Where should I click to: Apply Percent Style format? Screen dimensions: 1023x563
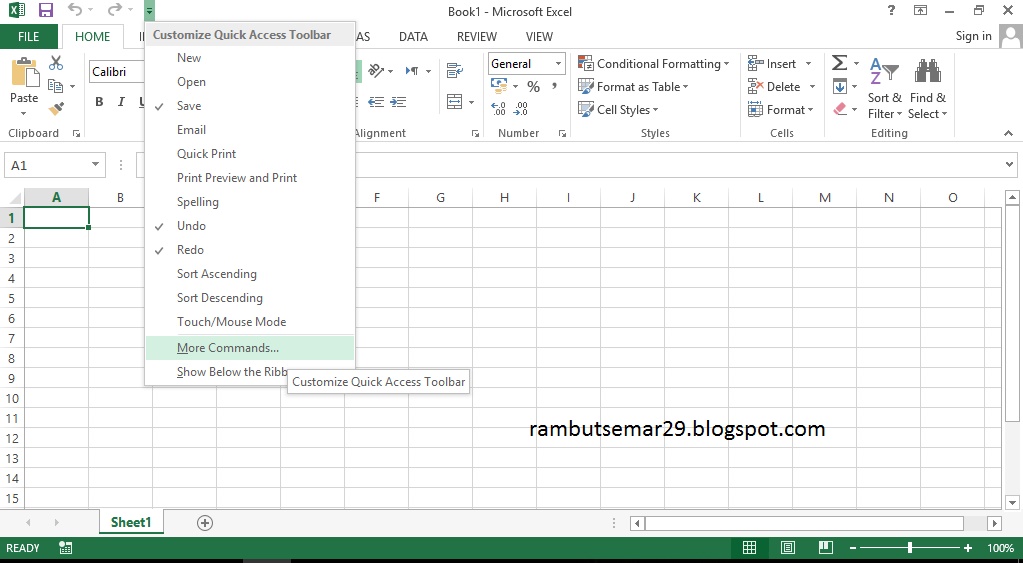click(x=534, y=87)
